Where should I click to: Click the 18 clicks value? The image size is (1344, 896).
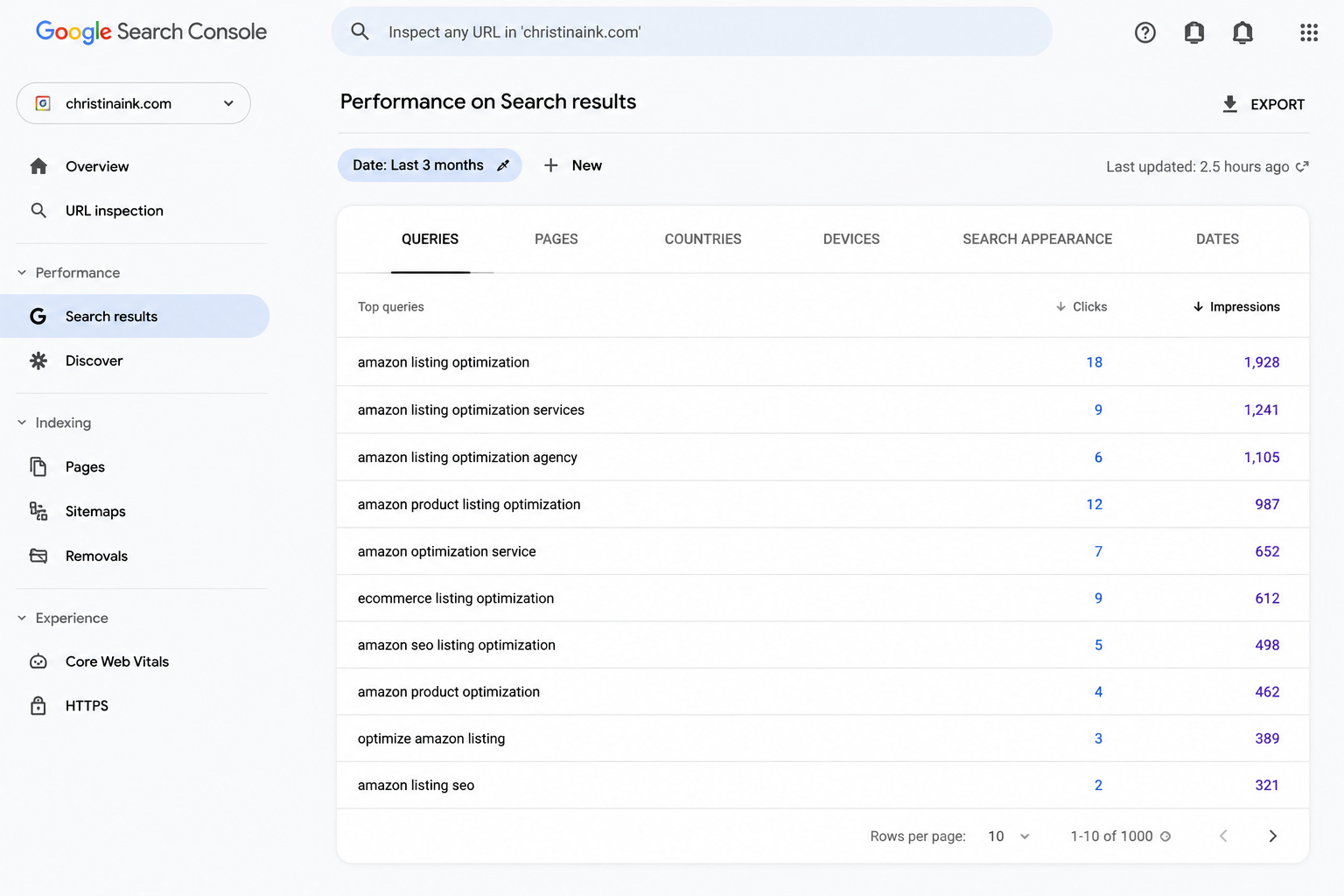coord(1094,362)
